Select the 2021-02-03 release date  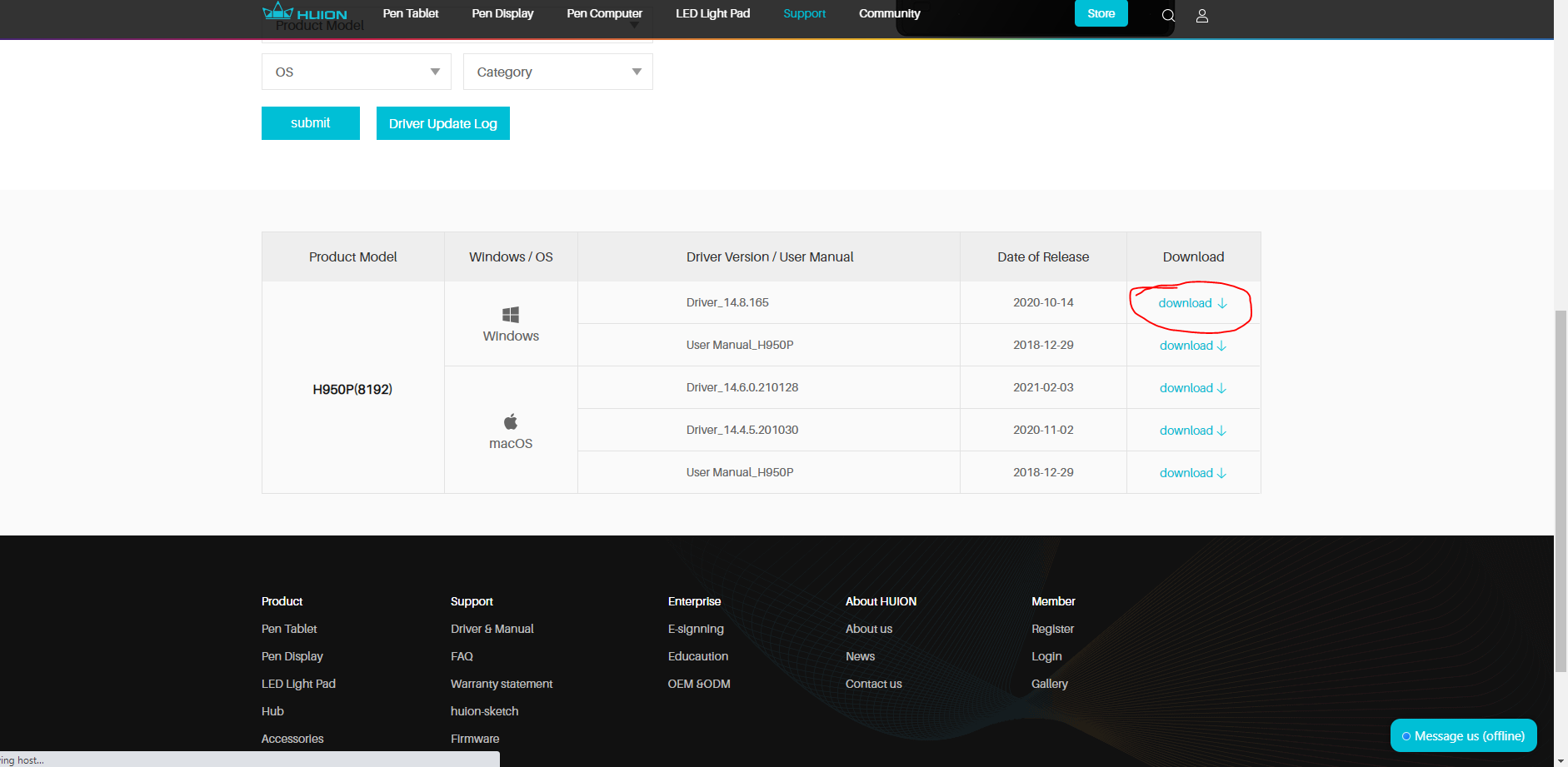point(1043,387)
